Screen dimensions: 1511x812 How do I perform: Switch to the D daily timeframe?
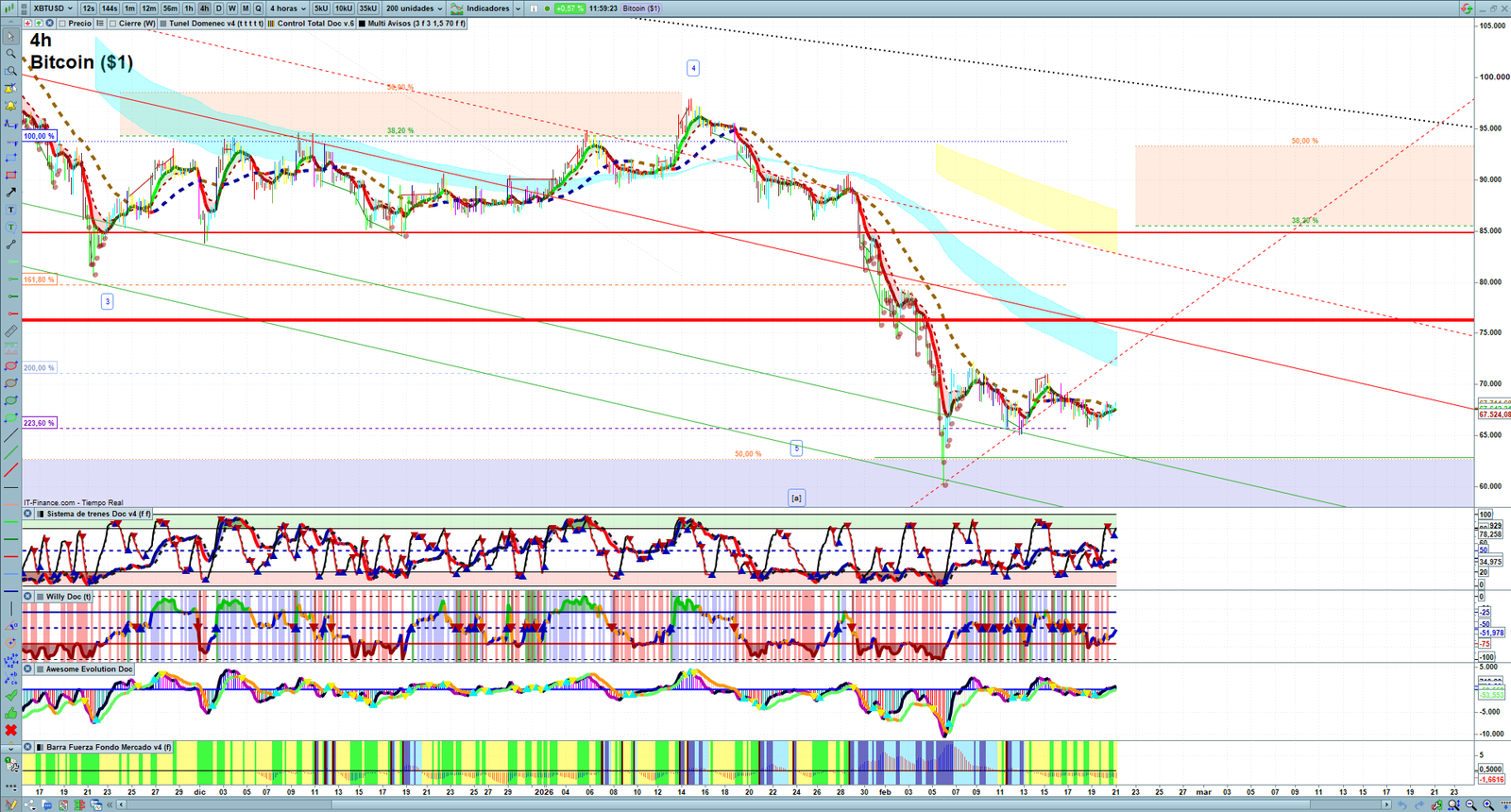218,8
